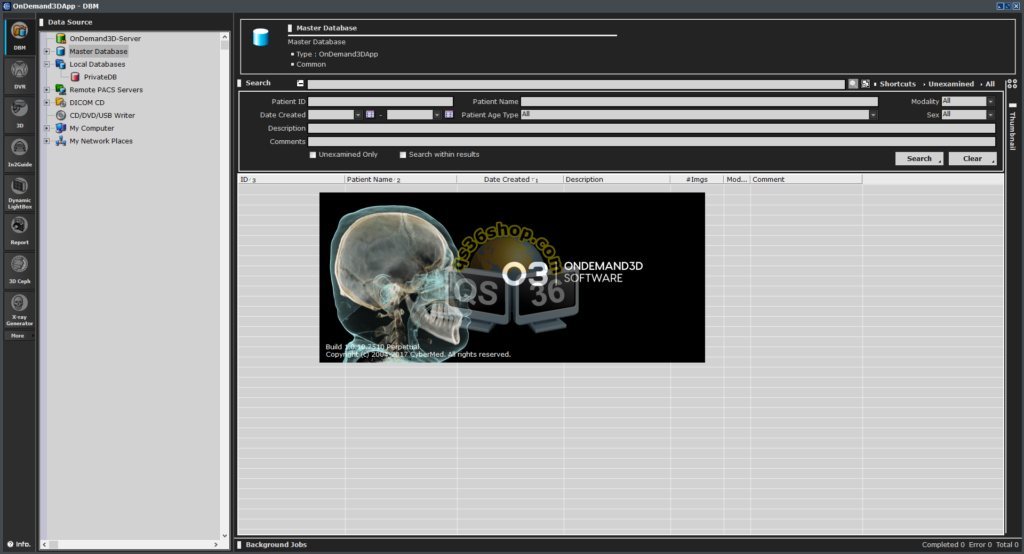
Task: Select OnDemand3D-Server in data source tree
Action: pyautogui.click(x=104, y=39)
